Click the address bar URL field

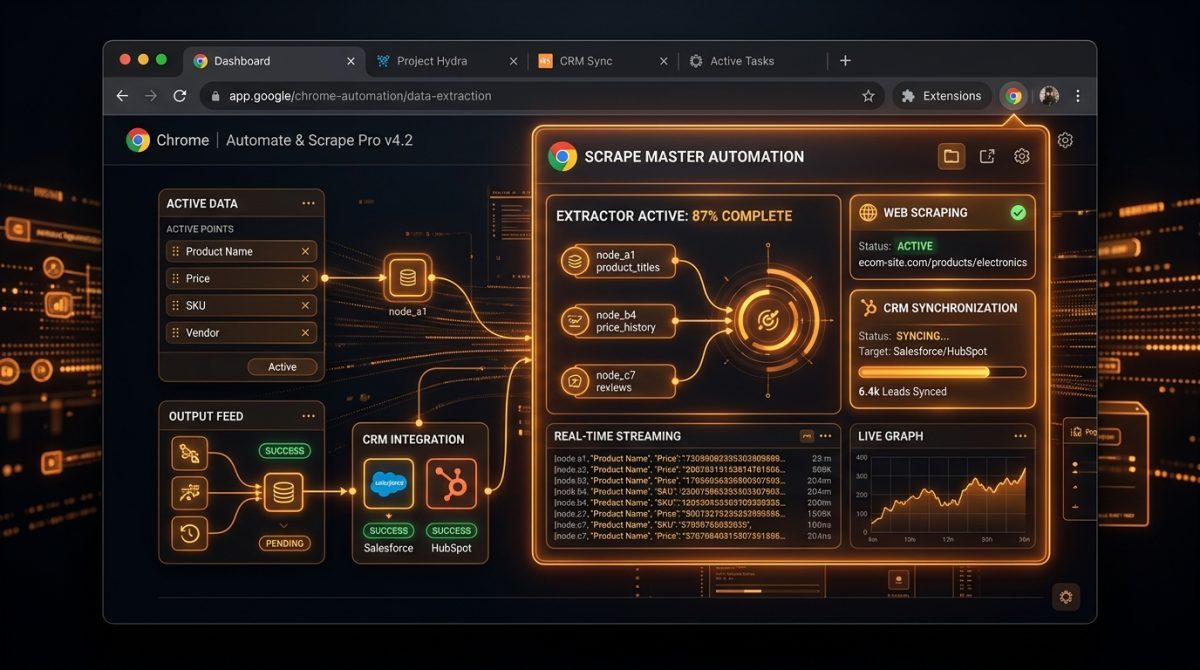point(542,96)
